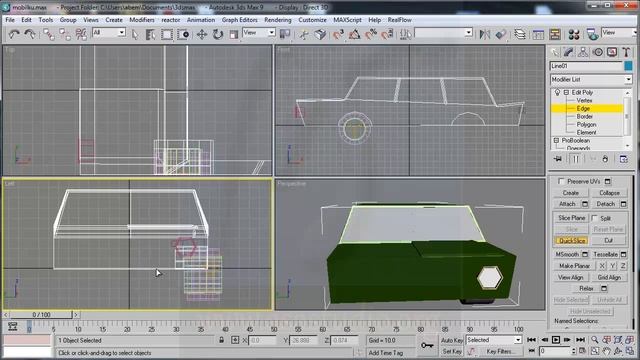Open Attach list settings box

coord(585,204)
